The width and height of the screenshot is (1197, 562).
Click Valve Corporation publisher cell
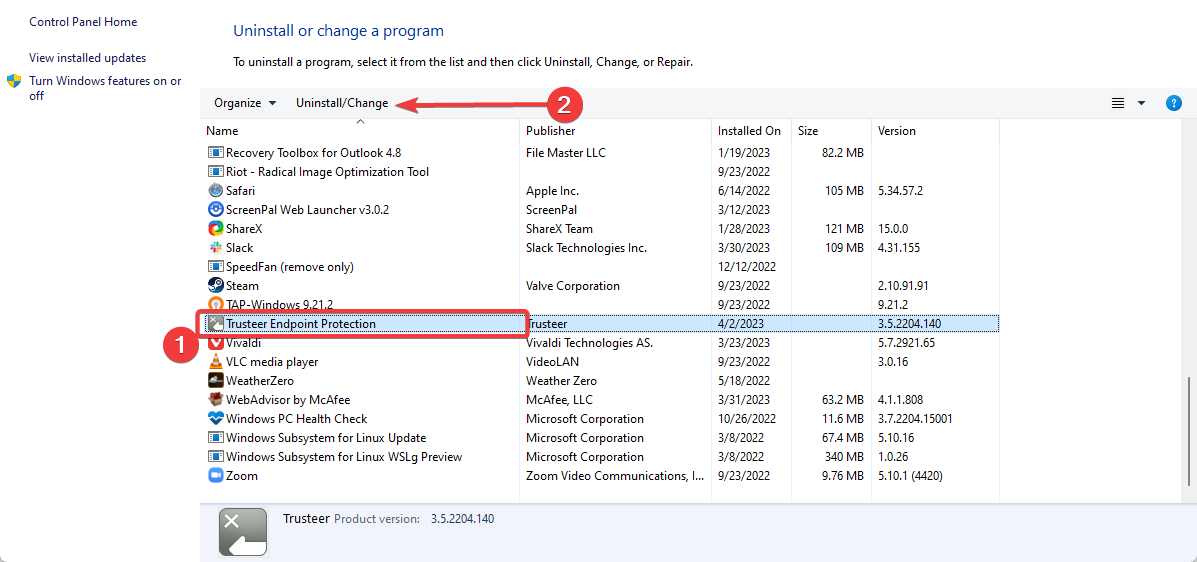573,286
